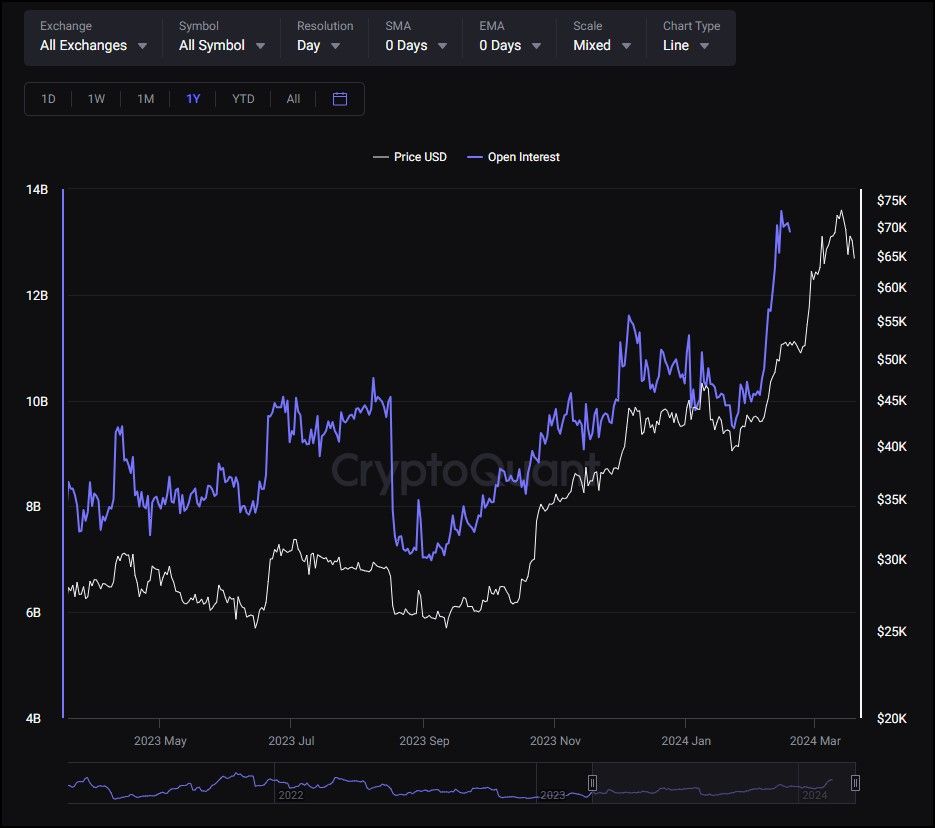
Task: Click the right range slider handle
Action: 855,782
